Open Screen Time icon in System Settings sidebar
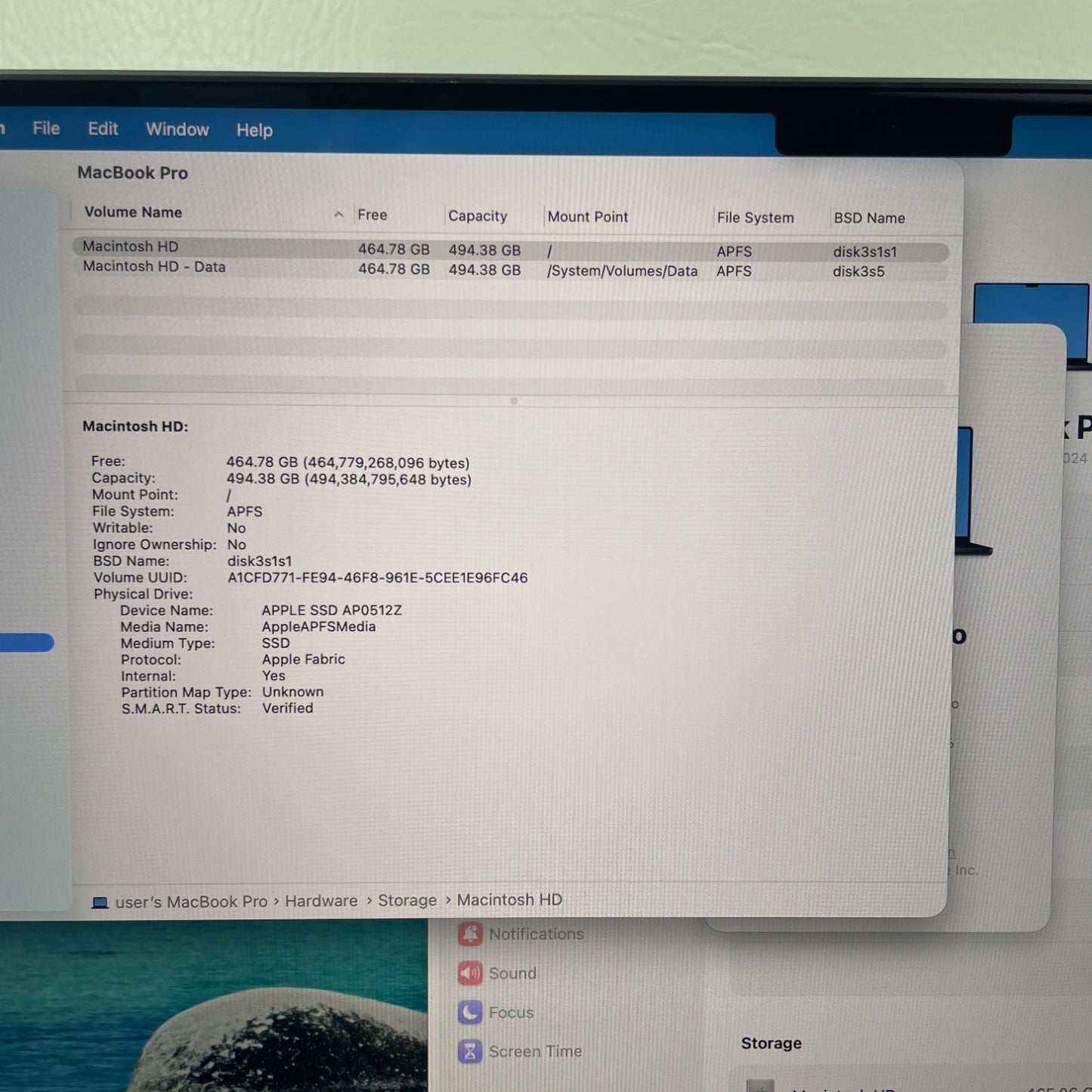The height and width of the screenshot is (1092, 1092). [x=470, y=1051]
